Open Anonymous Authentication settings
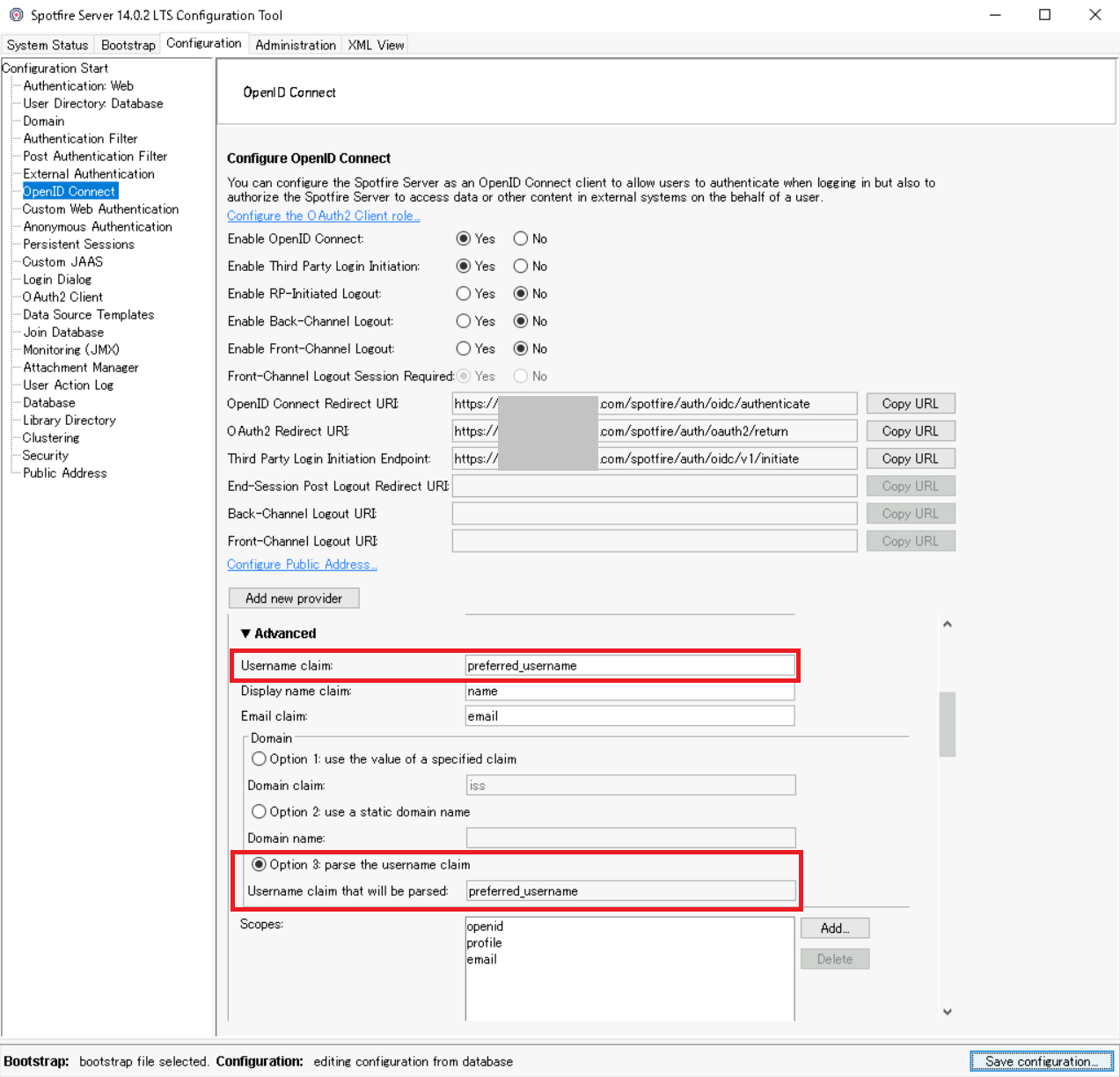 tap(98, 226)
